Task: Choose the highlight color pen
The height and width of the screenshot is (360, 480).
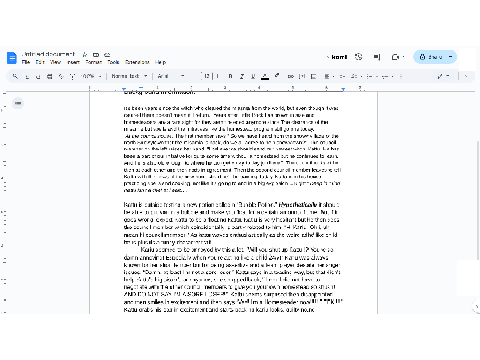Action: pyautogui.click(x=277, y=76)
